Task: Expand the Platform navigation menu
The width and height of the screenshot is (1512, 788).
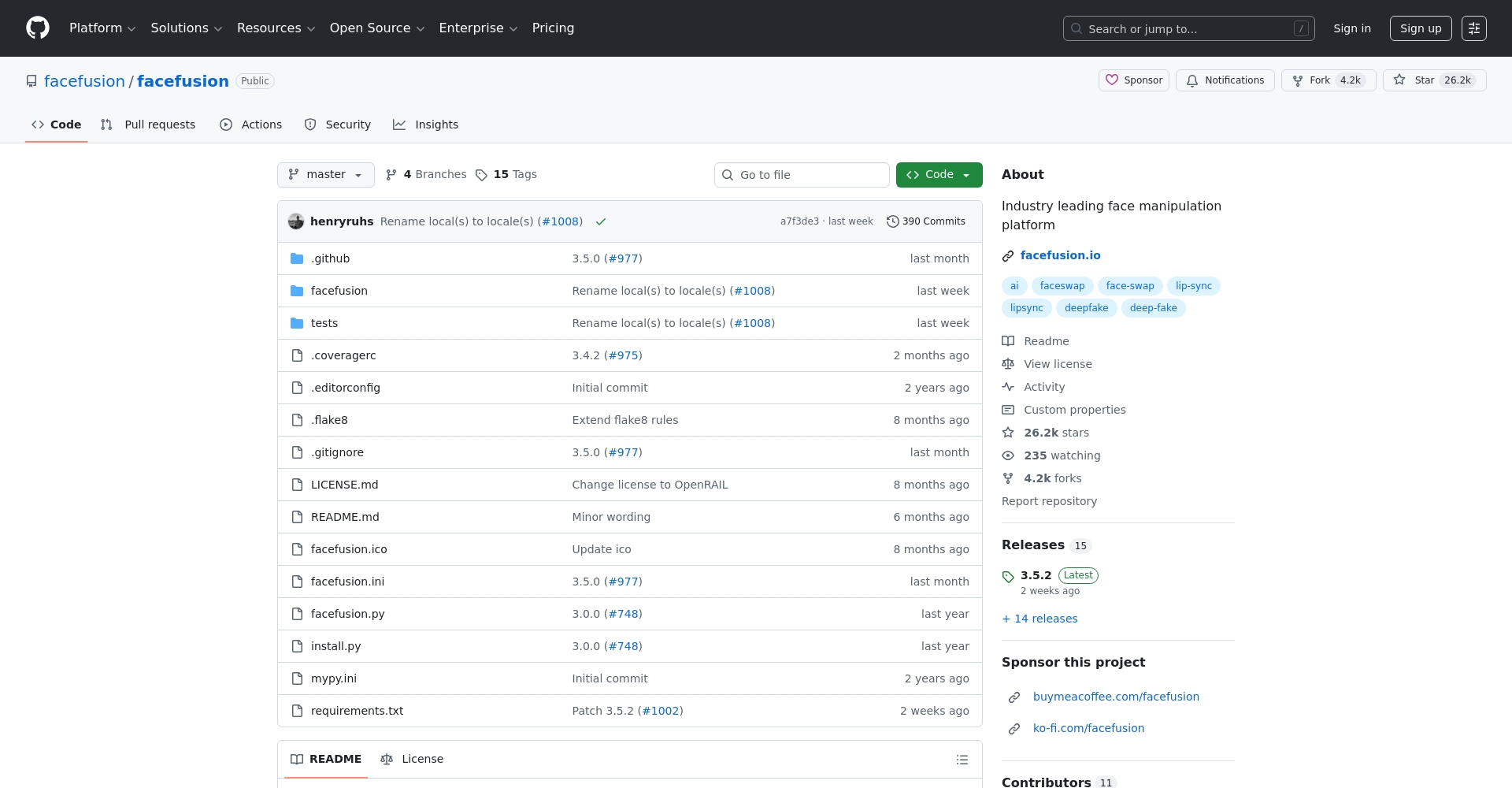Action: click(x=102, y=28)
